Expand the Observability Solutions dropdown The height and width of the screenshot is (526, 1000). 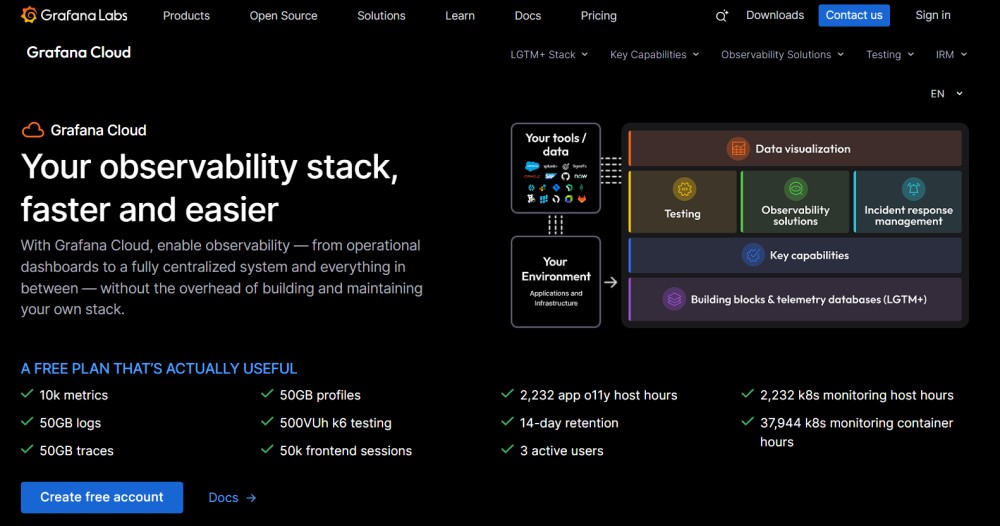(x=782, y=55)
